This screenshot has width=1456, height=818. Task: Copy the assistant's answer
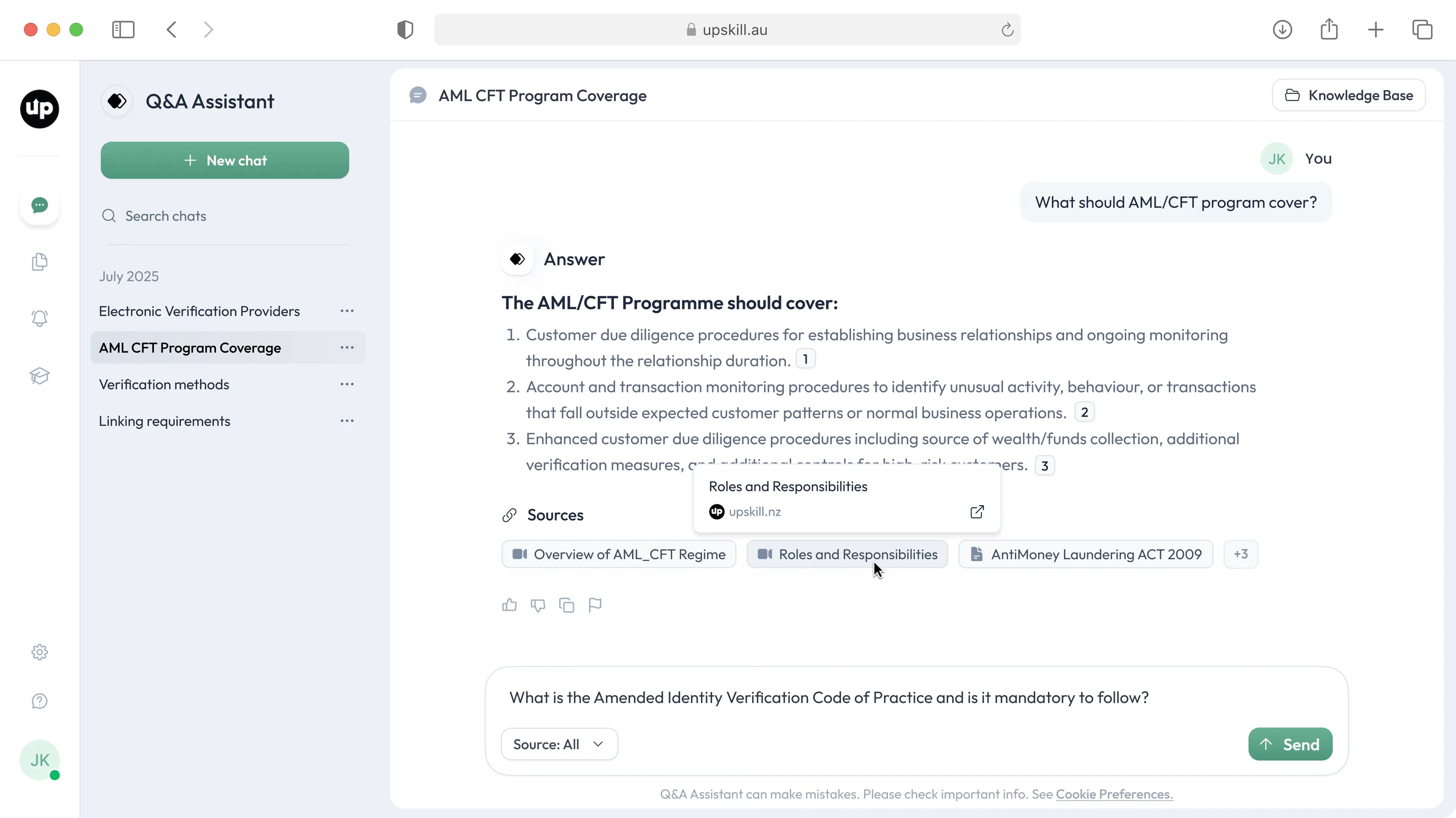(x=566, y=605)
